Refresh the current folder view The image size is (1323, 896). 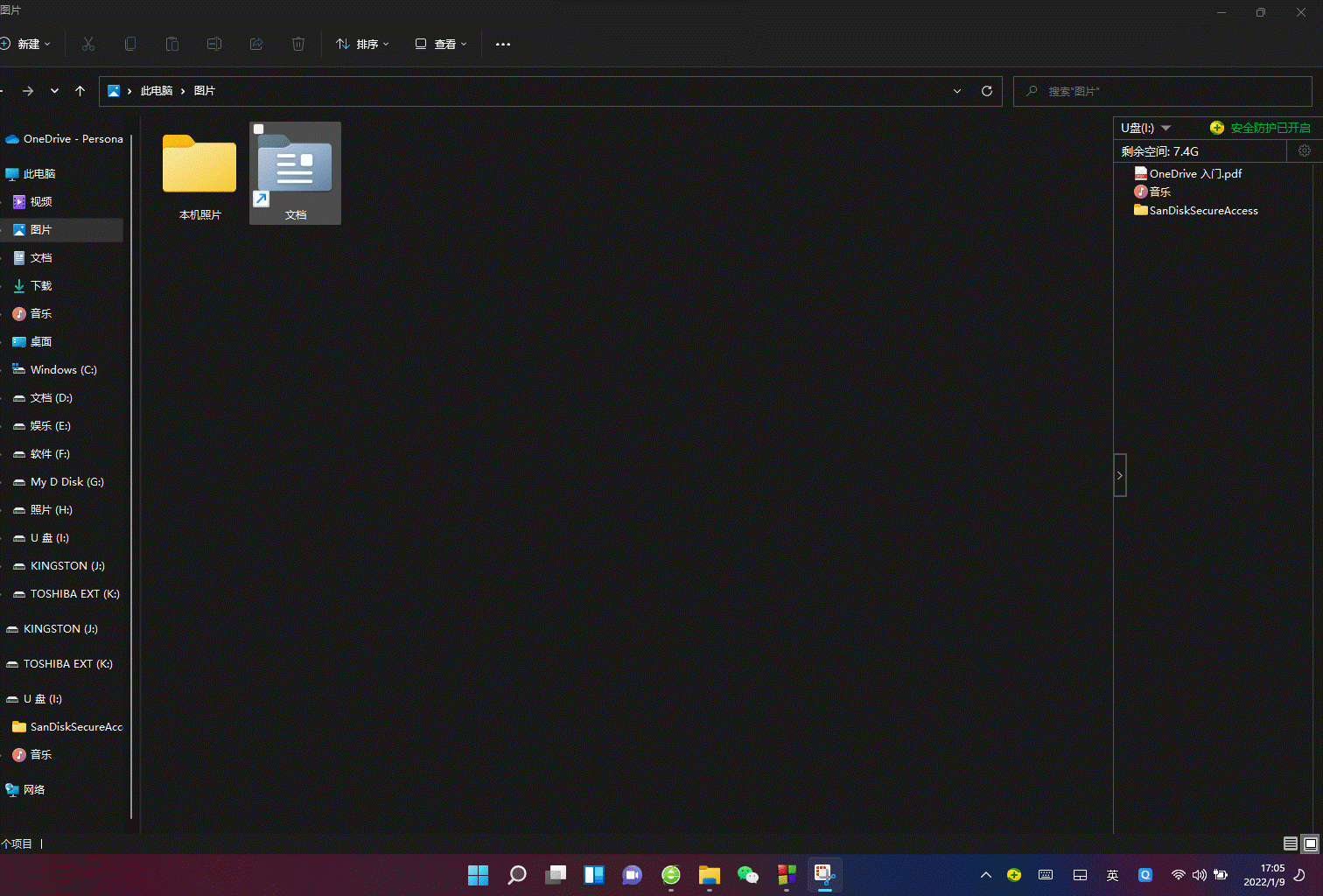click(x=987, y=91)
